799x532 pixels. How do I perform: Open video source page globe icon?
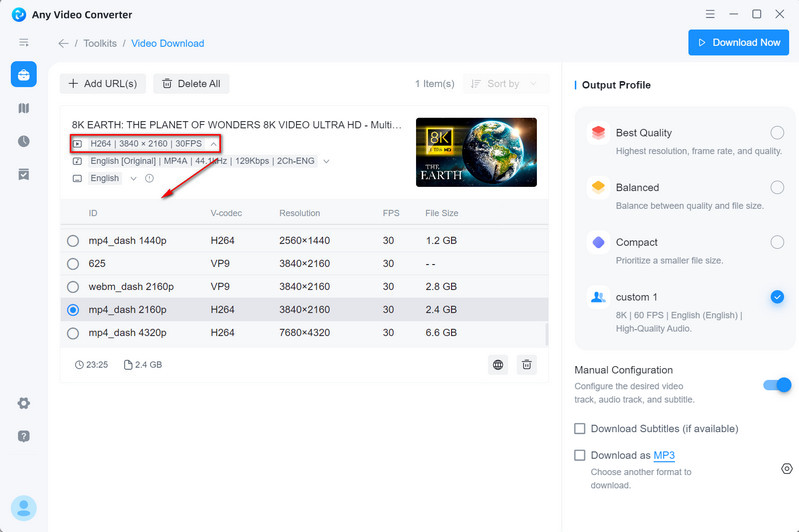click(x=498, y=365)
